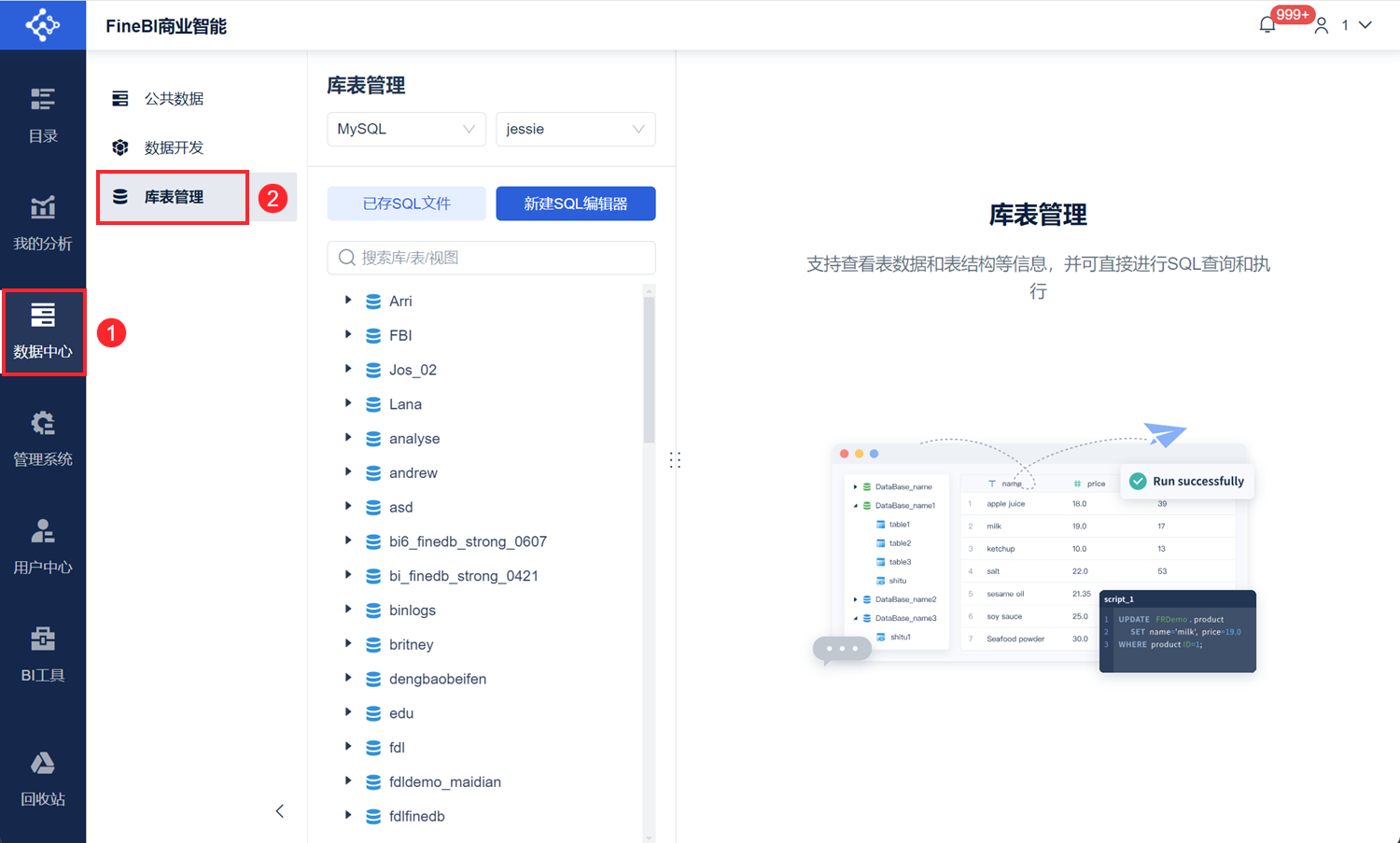Click the Jos_02 database icon

(373, 371)
